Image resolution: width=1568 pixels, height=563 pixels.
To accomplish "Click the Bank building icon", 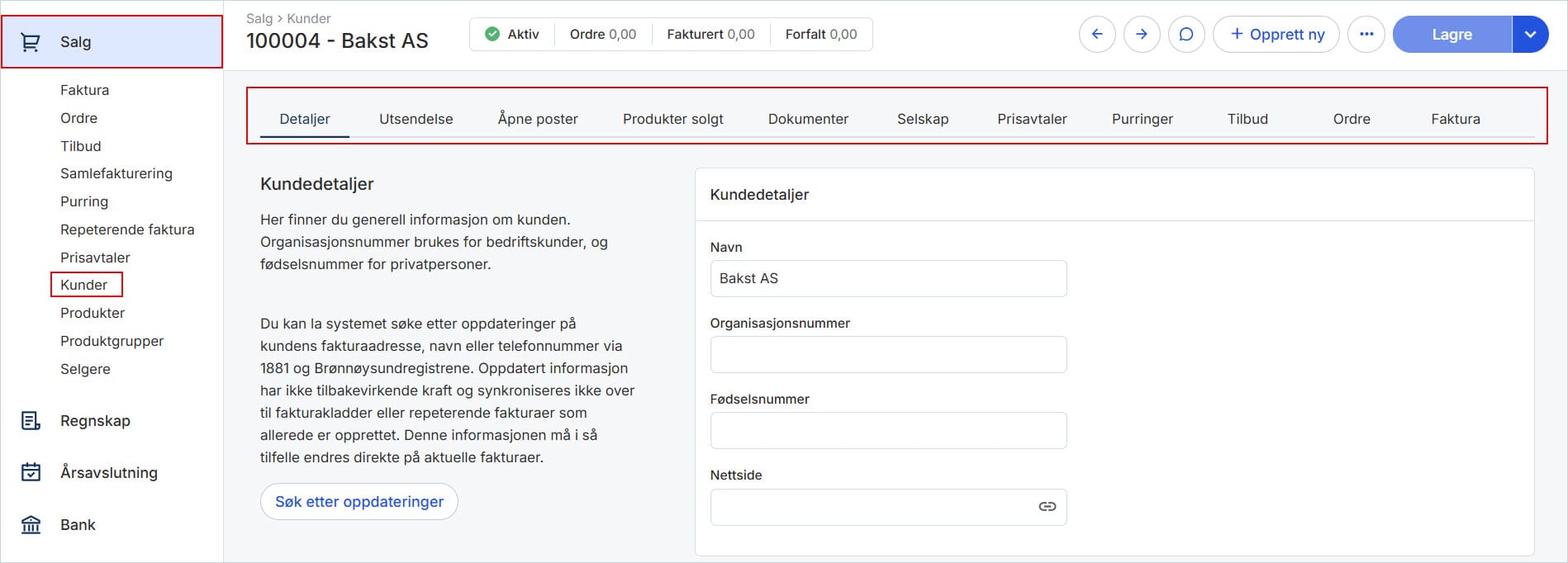I will [31, 525].
